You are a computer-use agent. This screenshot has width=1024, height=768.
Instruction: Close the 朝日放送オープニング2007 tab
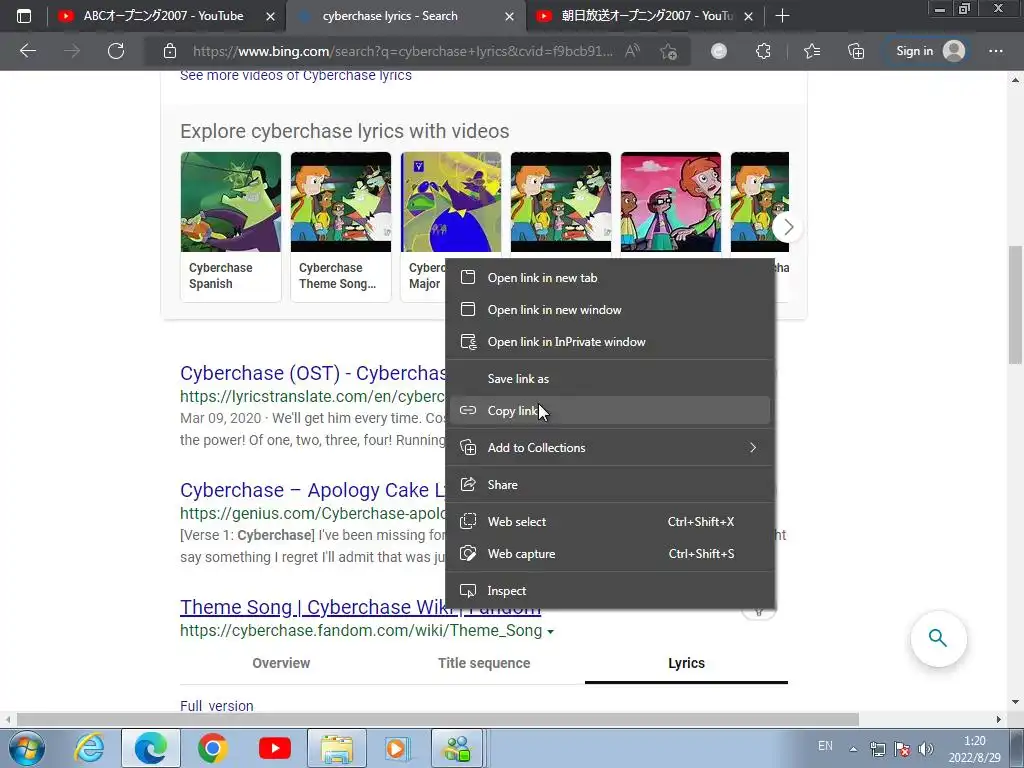749,16
